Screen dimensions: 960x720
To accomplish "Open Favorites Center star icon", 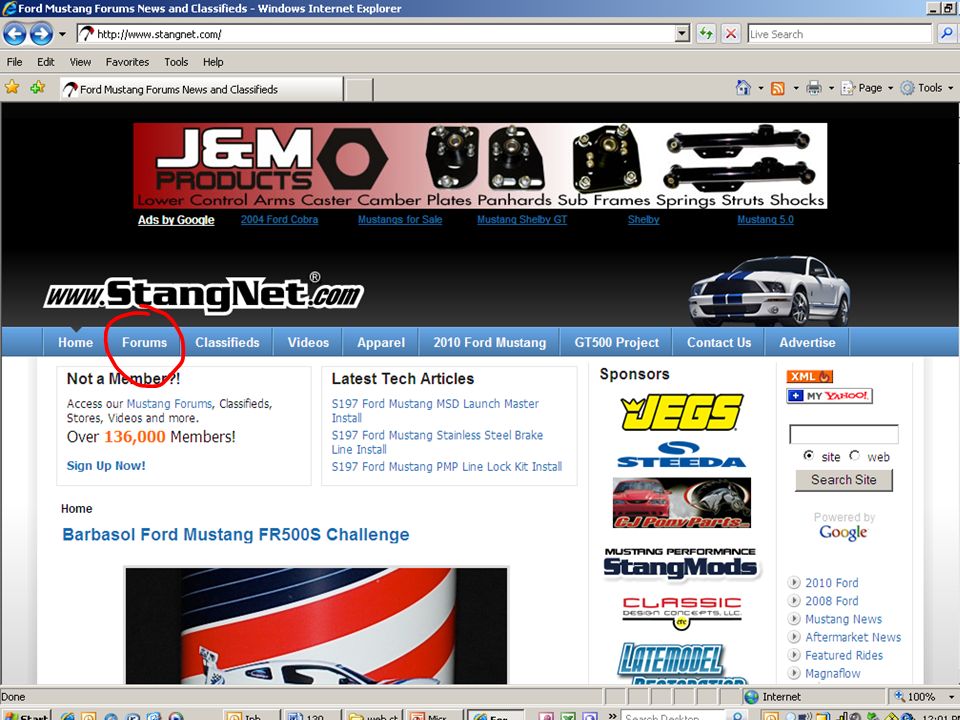I will tap(12, 88).
